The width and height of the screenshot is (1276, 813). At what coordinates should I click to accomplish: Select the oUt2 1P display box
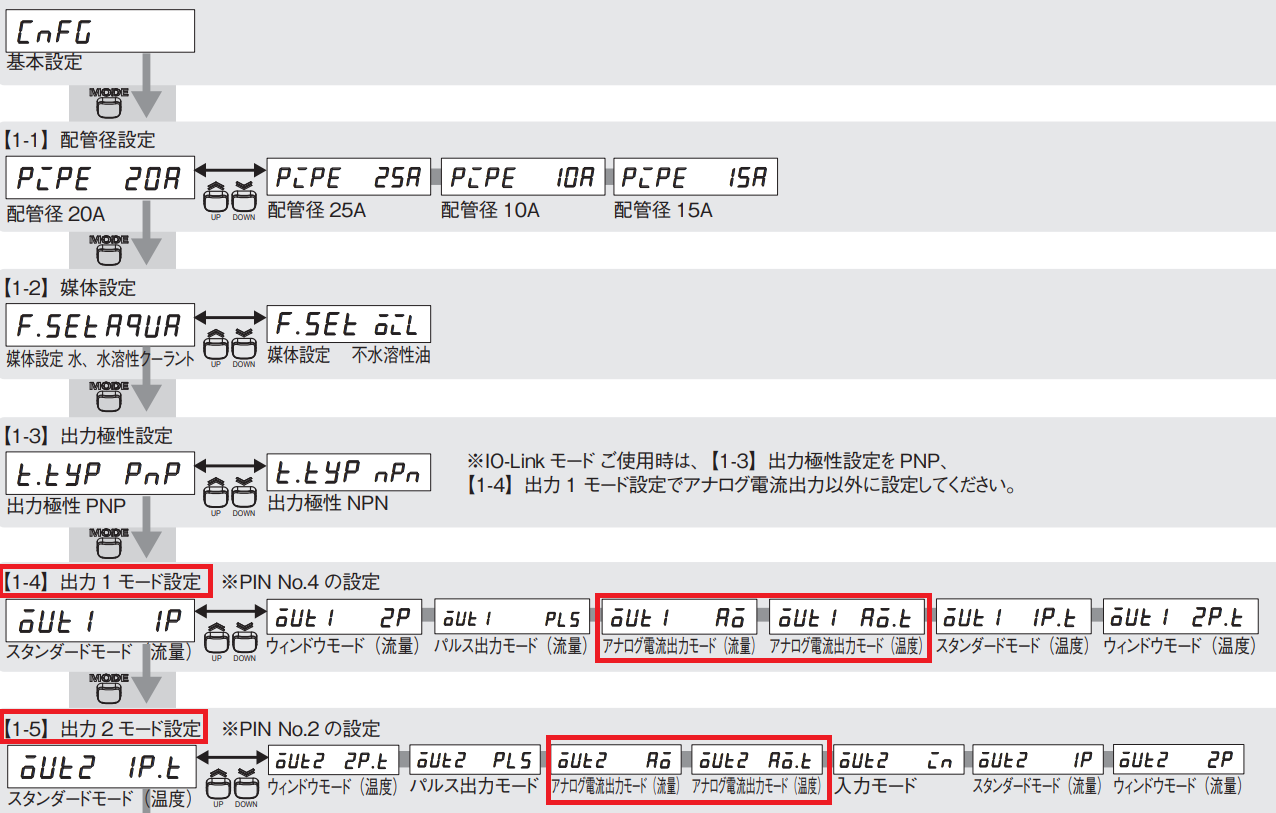1039,758
